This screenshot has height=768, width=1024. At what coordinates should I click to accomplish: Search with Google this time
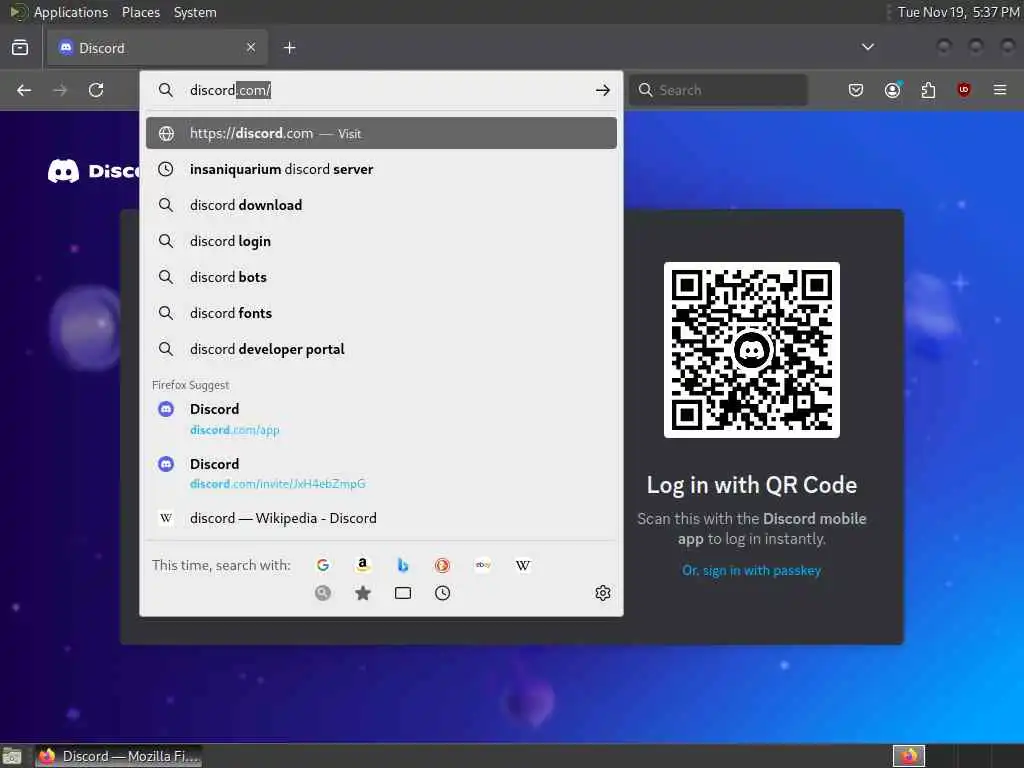click(323, 565)
